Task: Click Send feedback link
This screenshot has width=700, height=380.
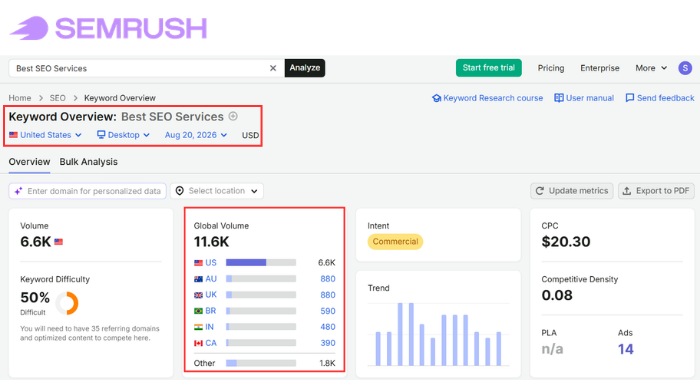Action: click(x=660, y=98)
